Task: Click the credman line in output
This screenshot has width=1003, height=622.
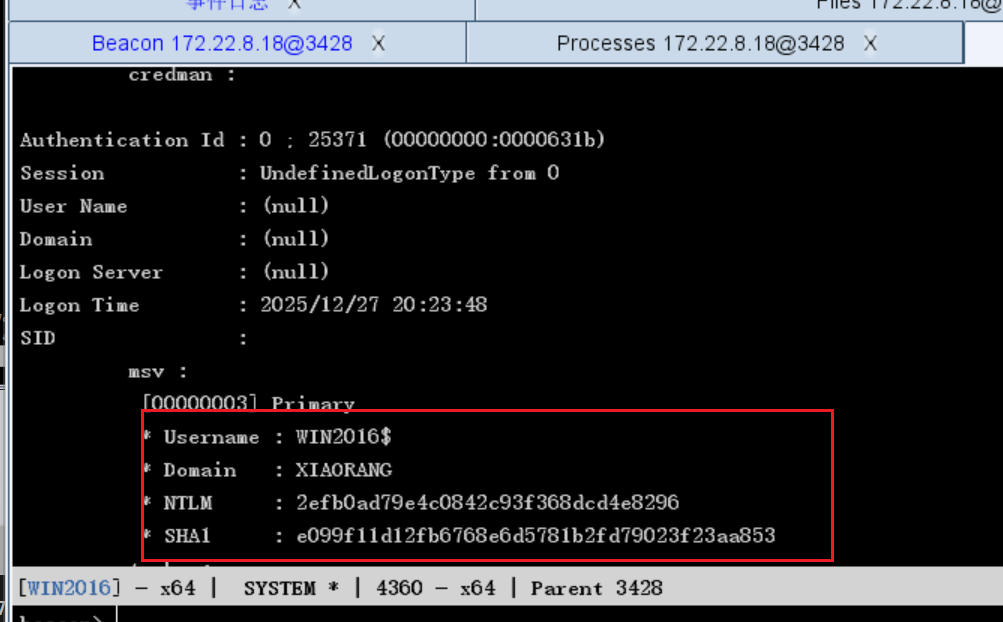Action: pyautogui.click(x=182, y=75)
